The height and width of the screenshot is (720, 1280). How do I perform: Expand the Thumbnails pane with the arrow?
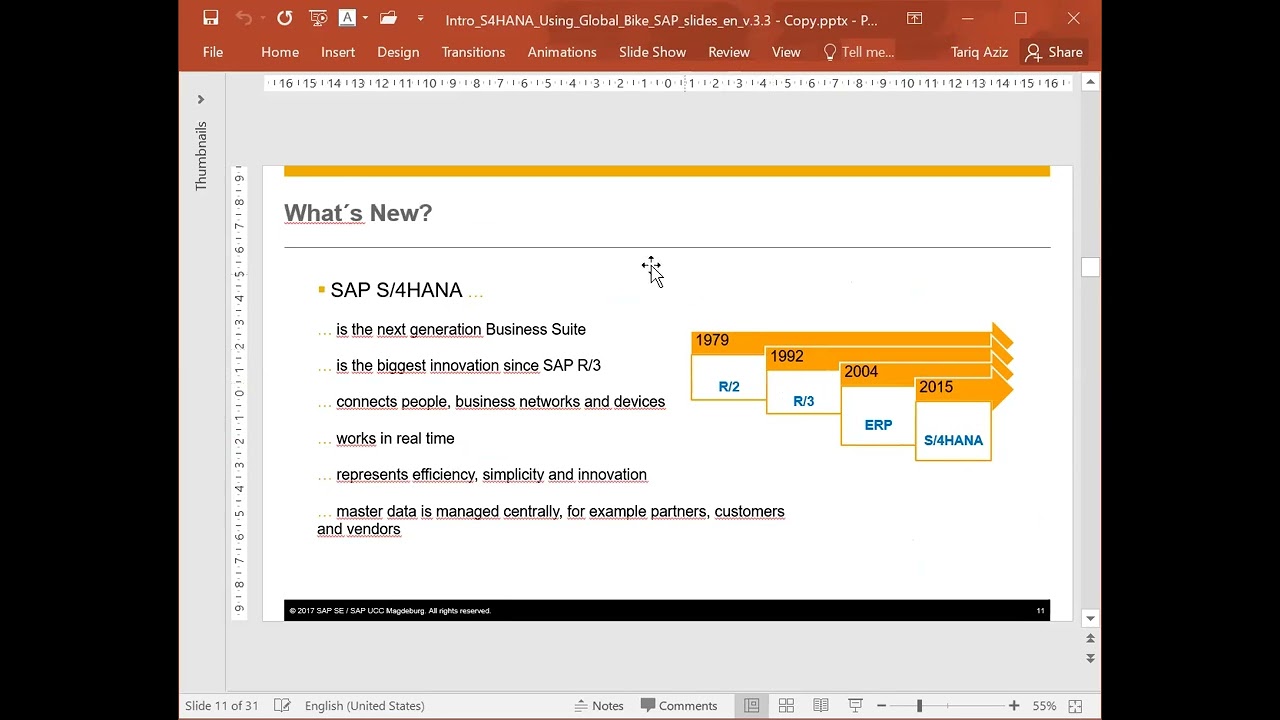(x=201, y=99)
